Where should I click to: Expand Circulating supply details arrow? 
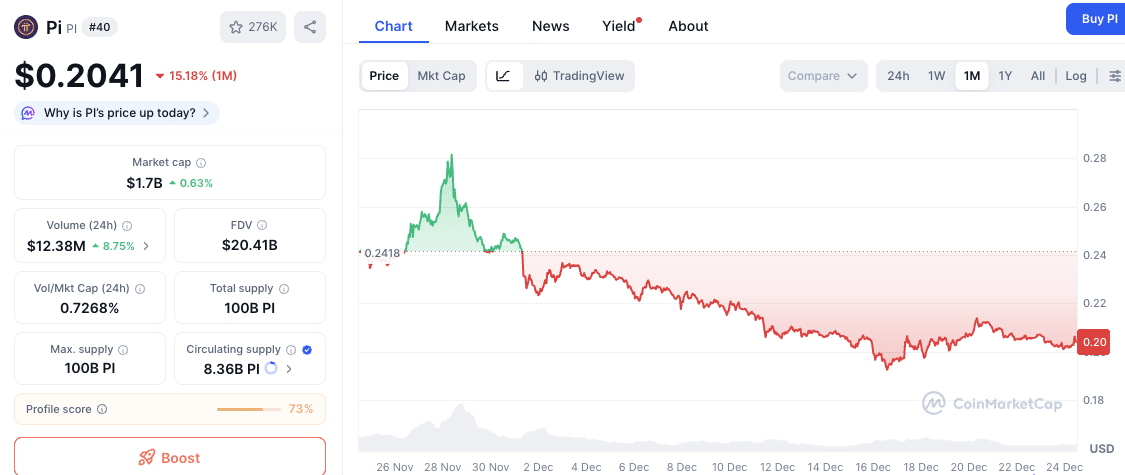pyautogui.click(x=290, y=369)
